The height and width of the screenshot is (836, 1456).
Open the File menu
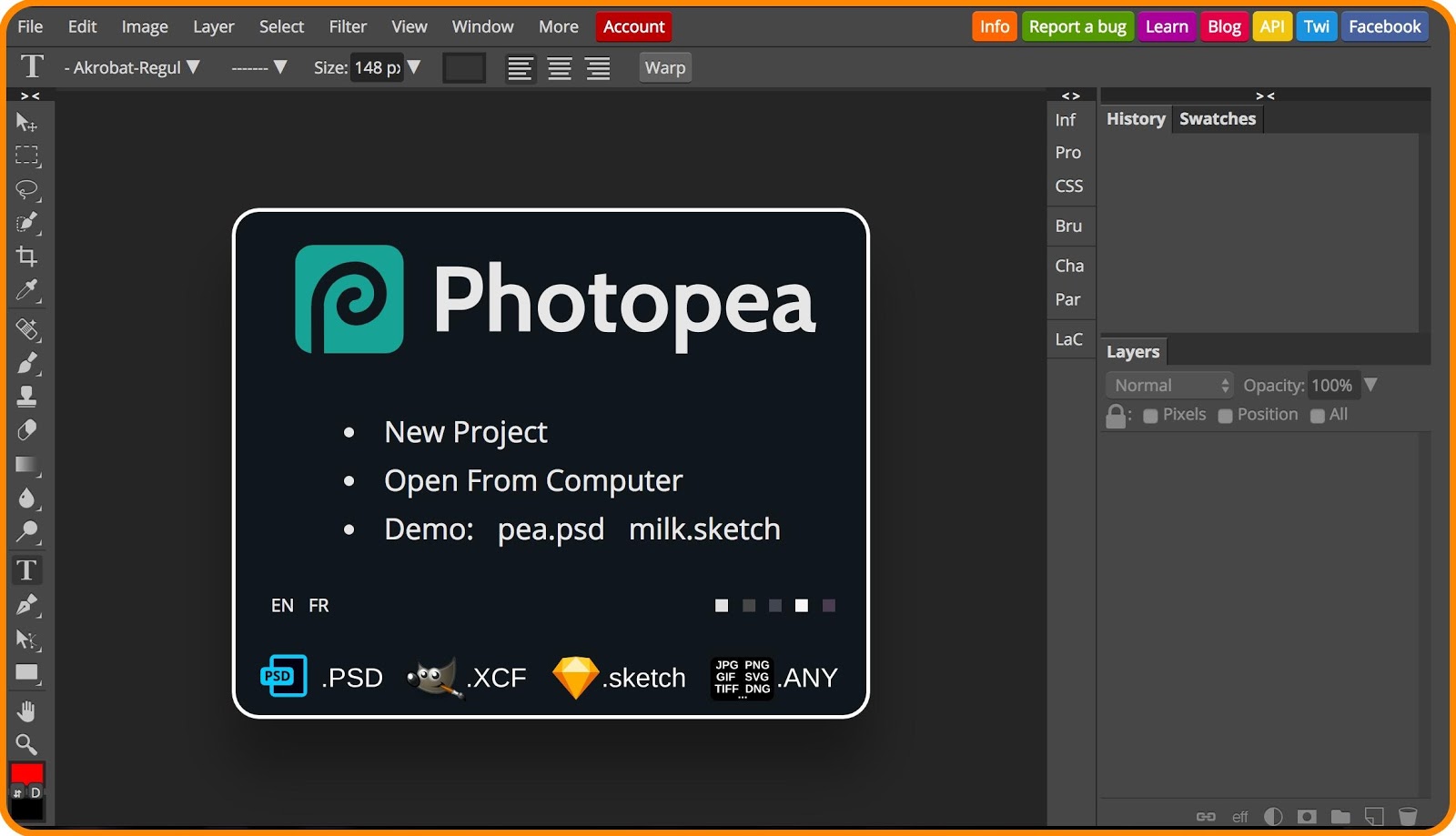[x=30, y=26]
